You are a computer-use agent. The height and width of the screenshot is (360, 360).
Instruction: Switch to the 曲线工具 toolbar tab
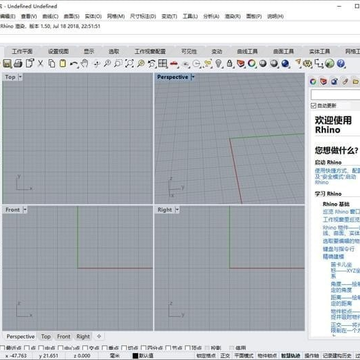click(x=247, y=51)
